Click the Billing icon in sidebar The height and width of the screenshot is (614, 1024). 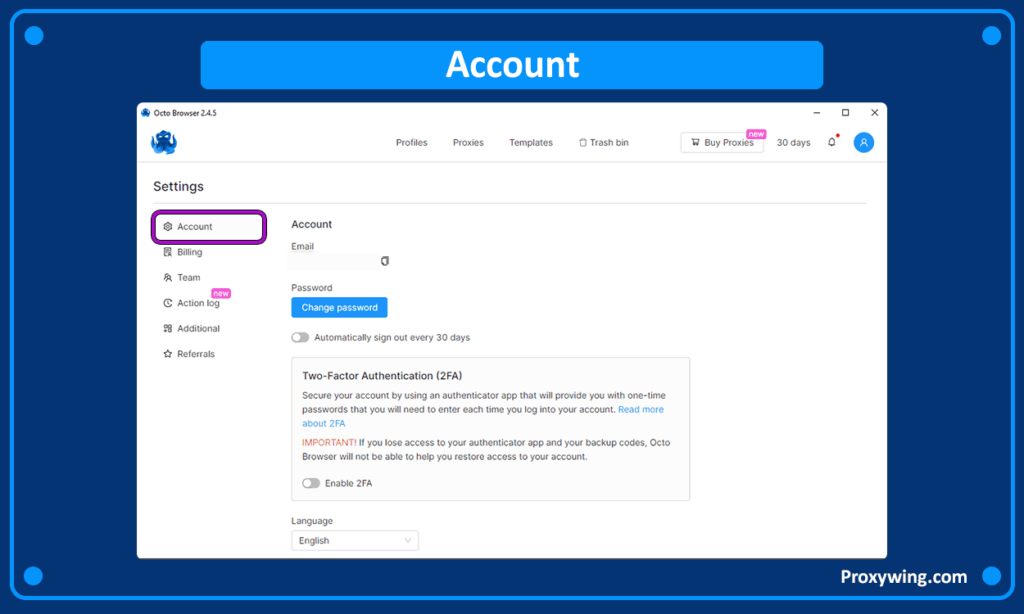[x=168, y=252]
